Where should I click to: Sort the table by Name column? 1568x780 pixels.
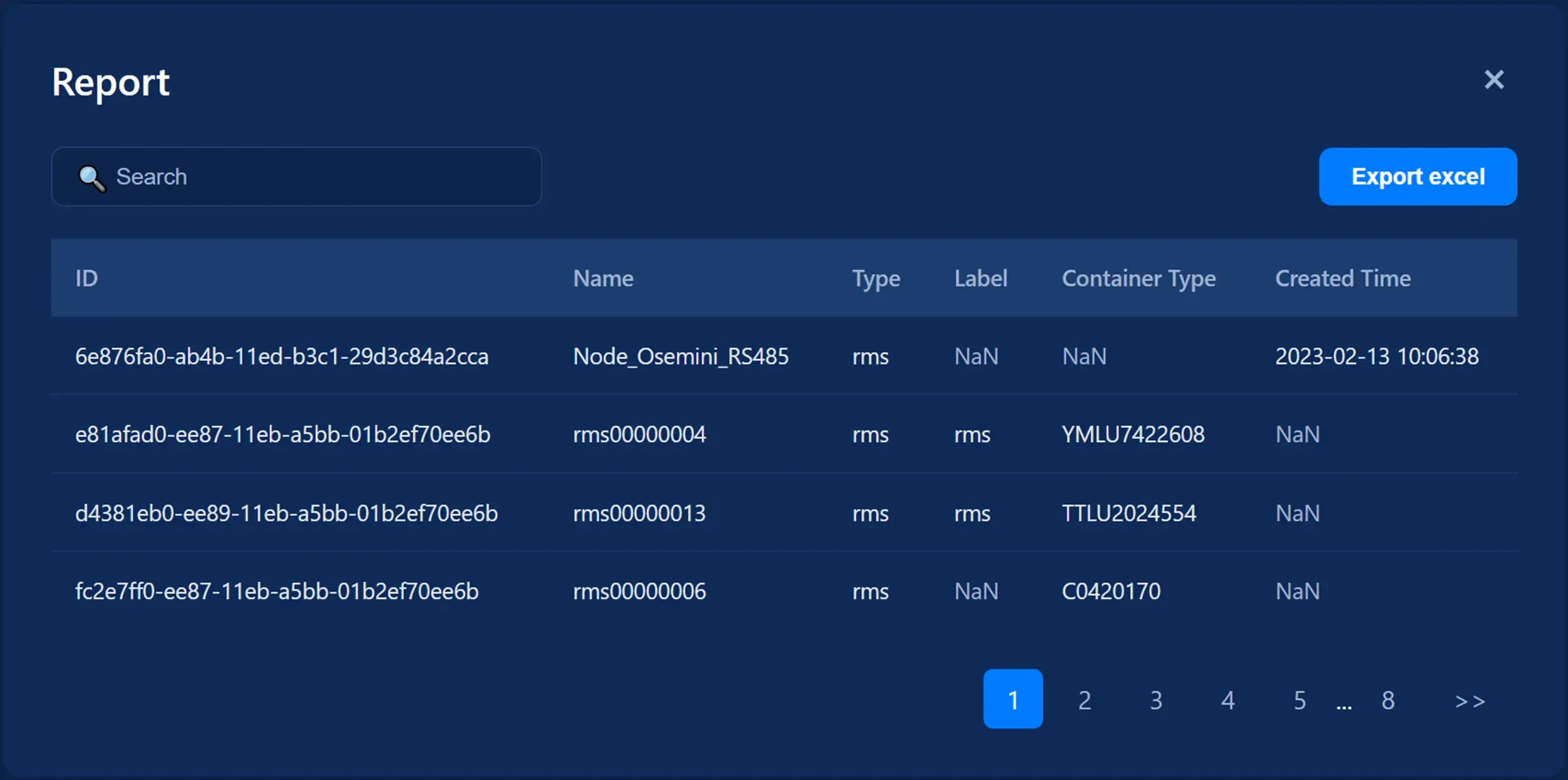[603, 279]
